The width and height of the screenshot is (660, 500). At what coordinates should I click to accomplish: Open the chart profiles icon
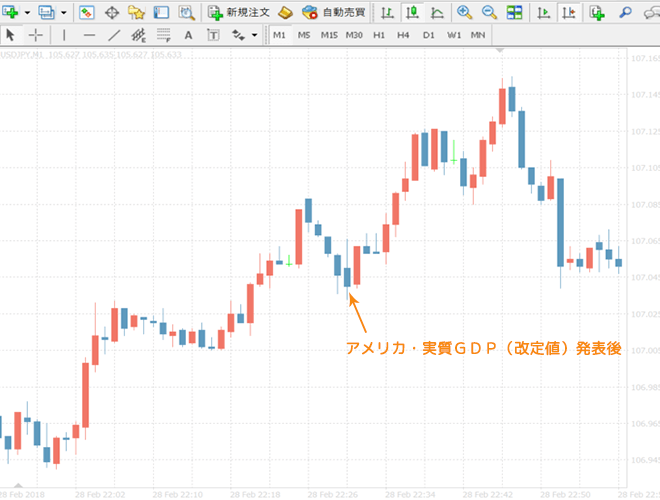point(46,13)
